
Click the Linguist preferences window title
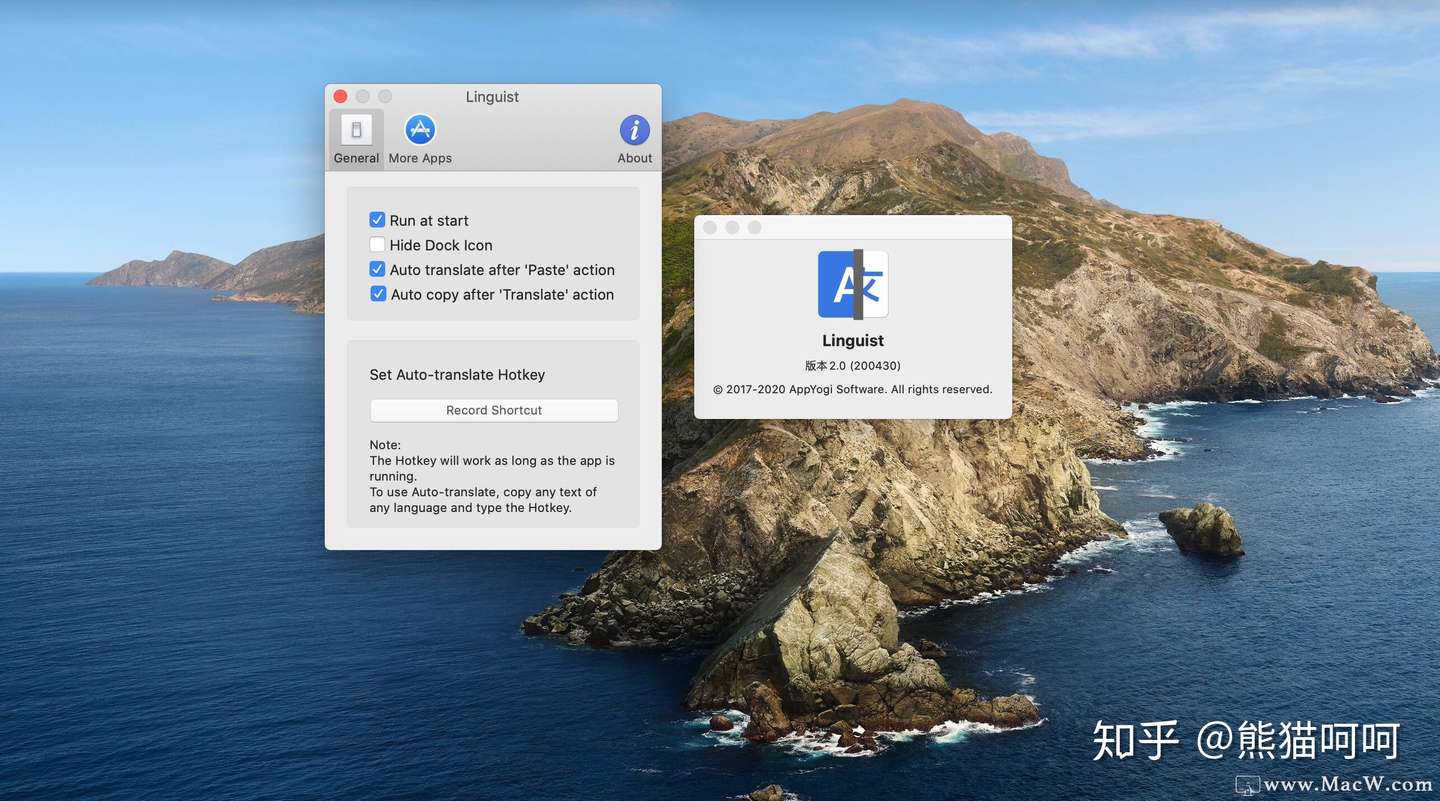[492, 97]
